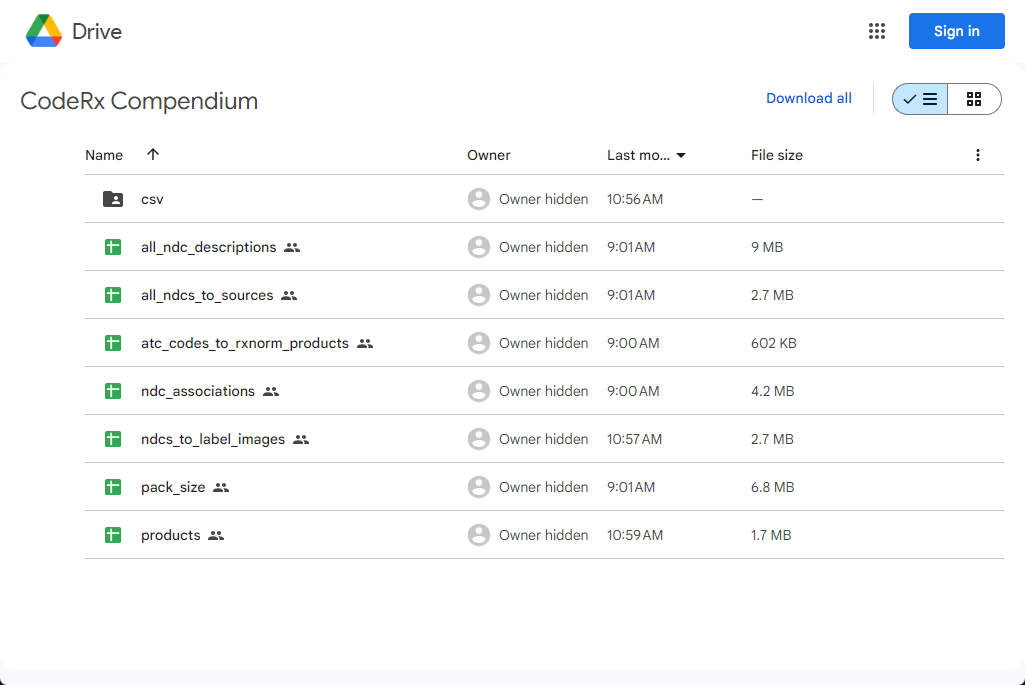Expand the csv folder
Viewport: 1025px width, 685px height.
coord(152,198)
